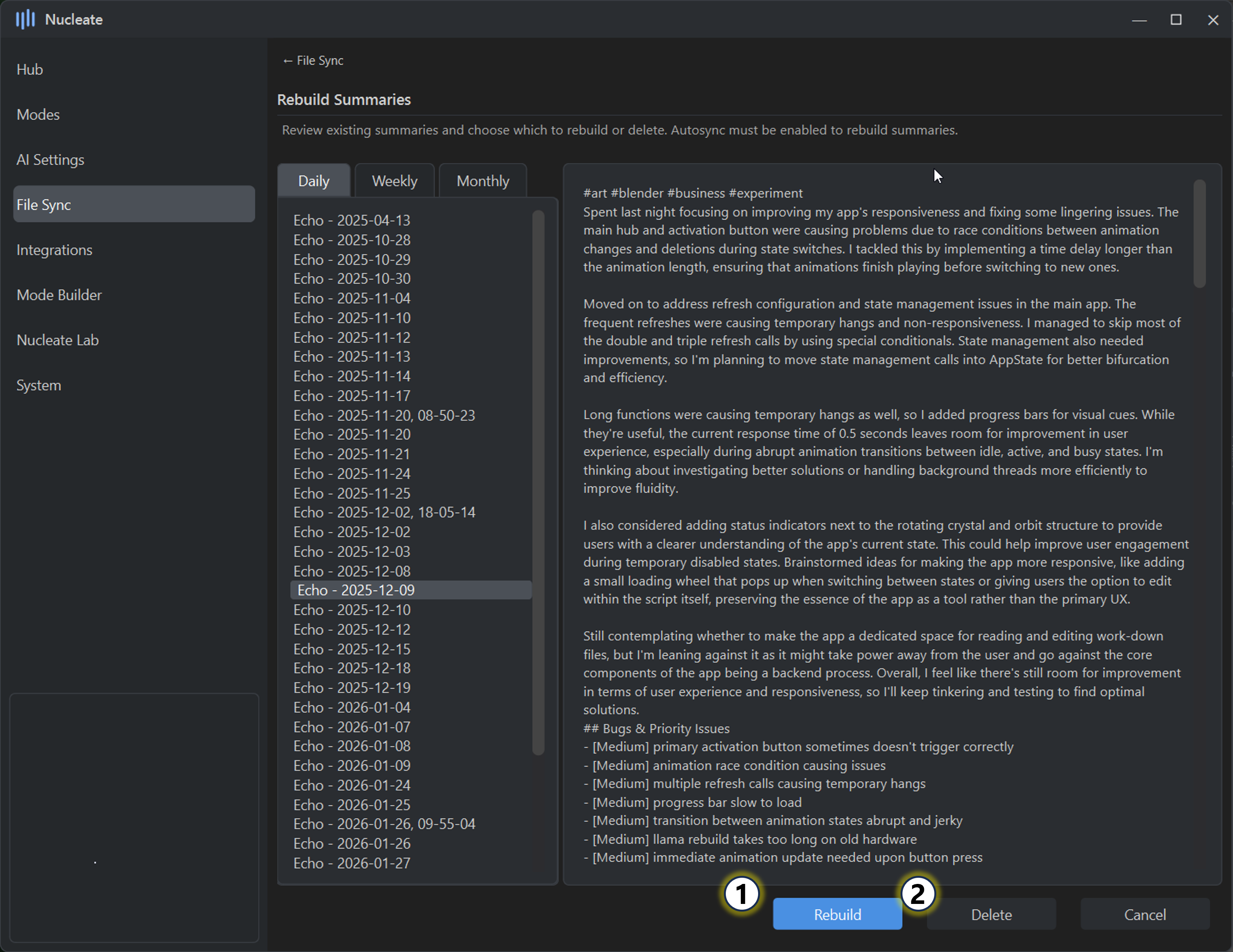Open the Mode Builder page
Viewport: 1233px width, 952px height.
tap(59, 295)
